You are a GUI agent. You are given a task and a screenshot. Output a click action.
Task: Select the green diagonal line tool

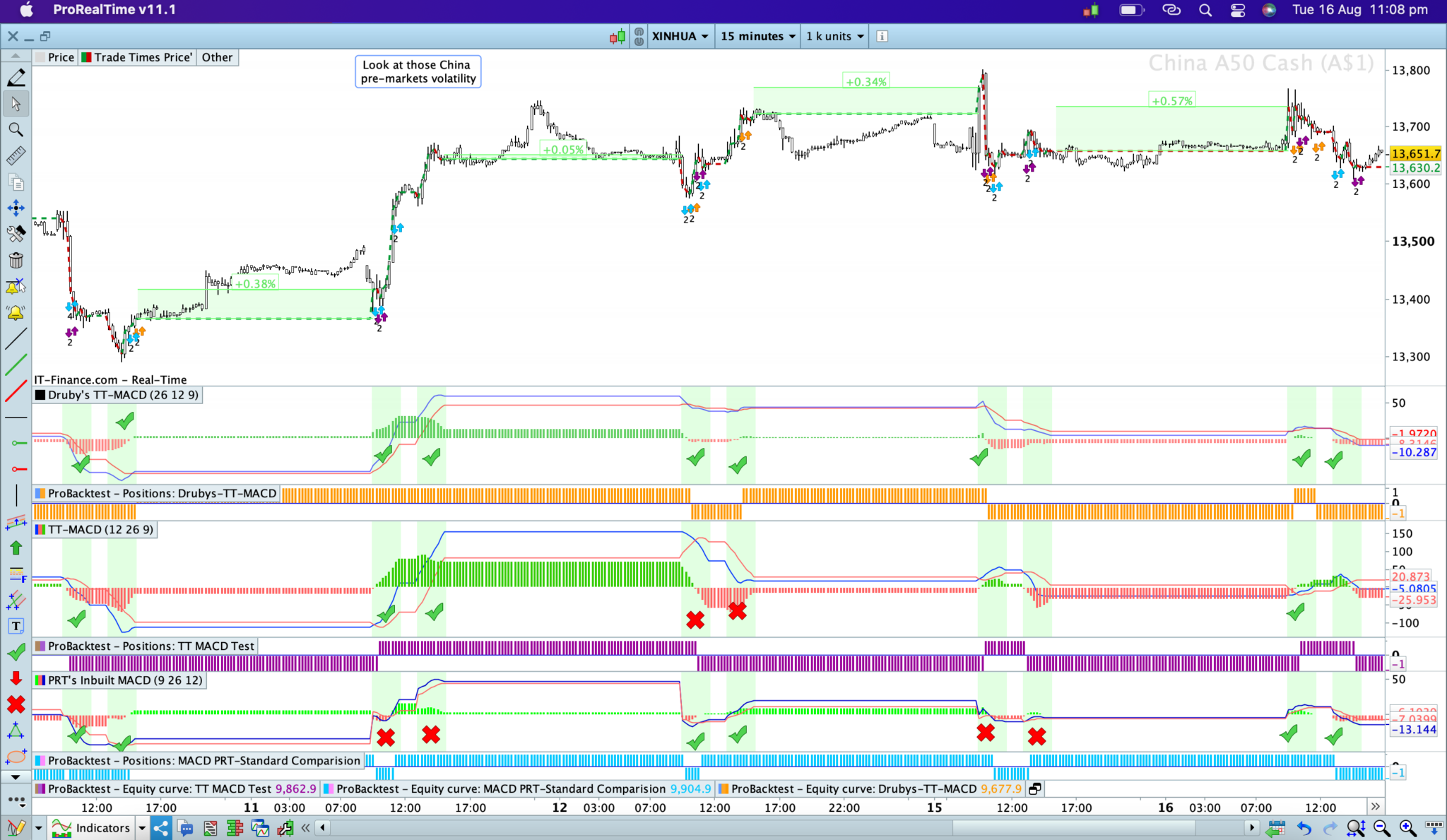16,365
